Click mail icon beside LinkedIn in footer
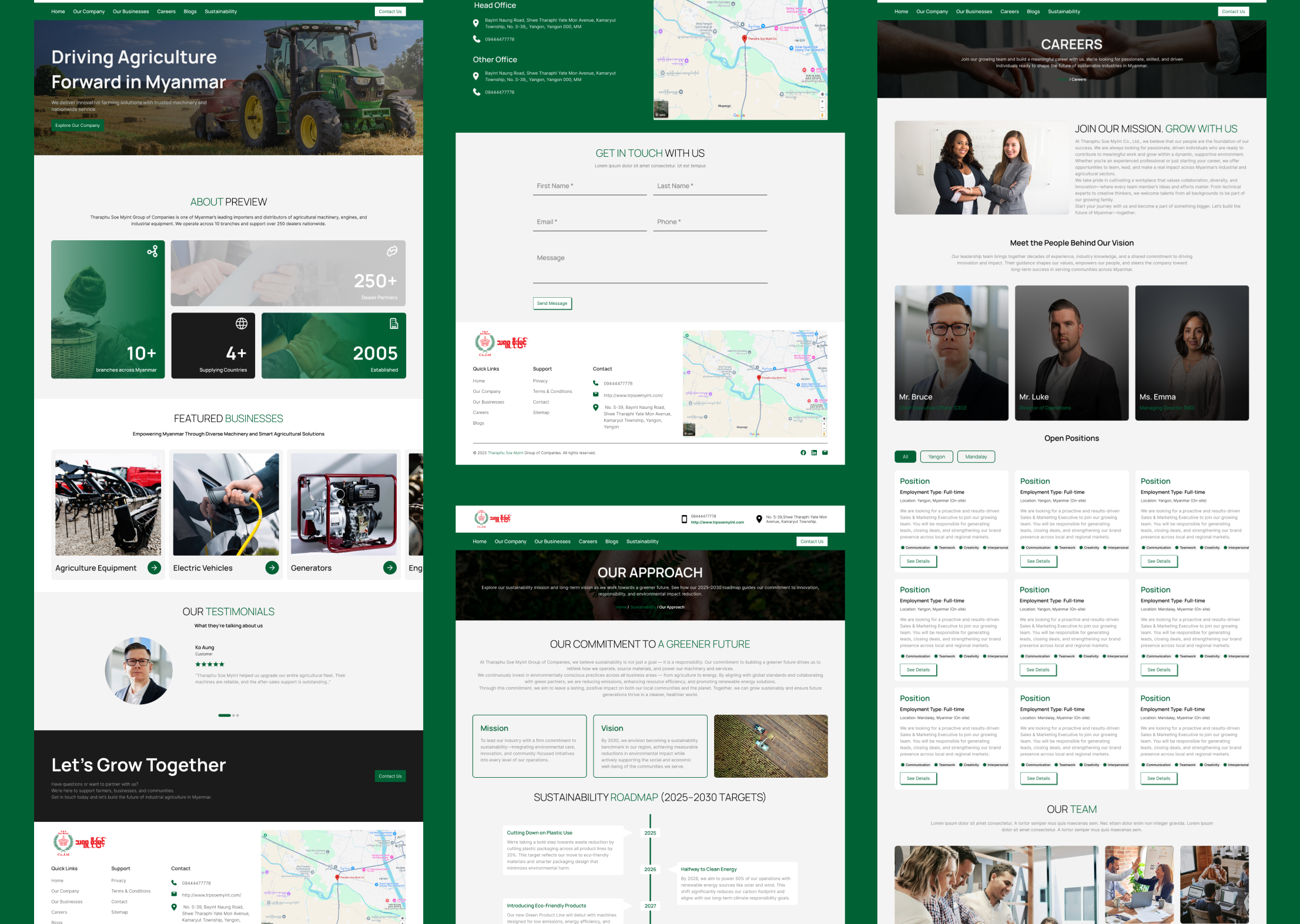The width and height of the screenshot is (1300, 924). click(x=825, y=452)
